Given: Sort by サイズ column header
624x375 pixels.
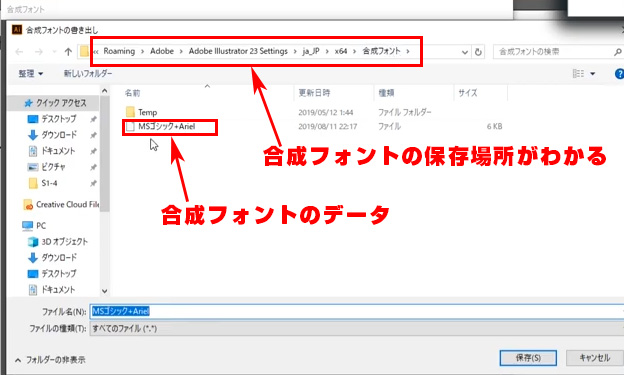Looking at the screenshot, I should point(468,93).
